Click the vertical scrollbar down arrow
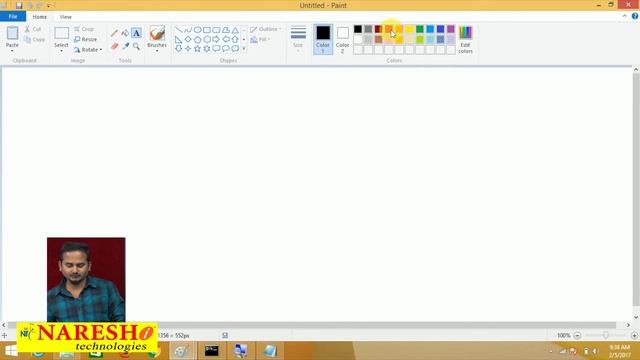640x360 pixels. pyautogui.click(x=636, y=318)
